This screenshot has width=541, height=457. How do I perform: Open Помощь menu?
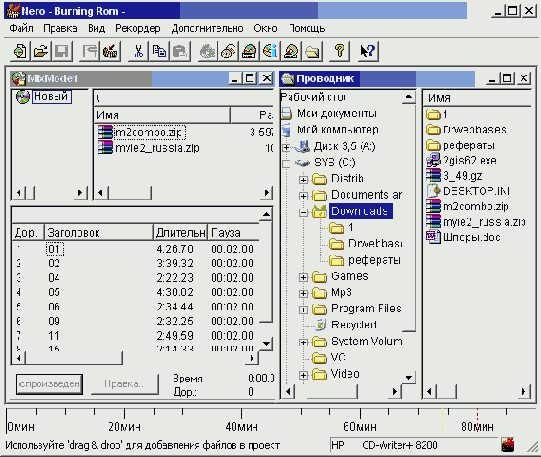point(307,28)
